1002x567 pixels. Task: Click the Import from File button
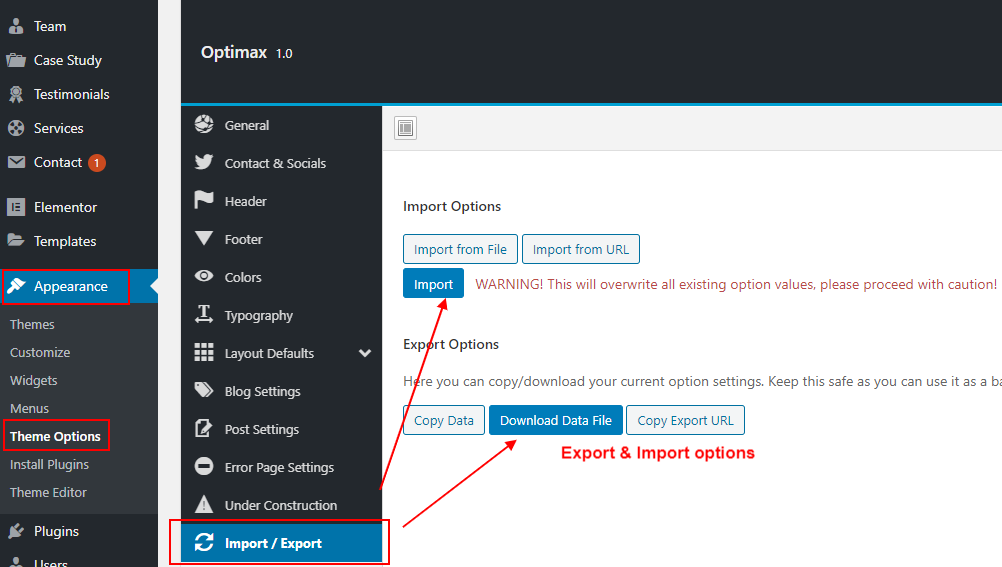[x=460, y=249]
